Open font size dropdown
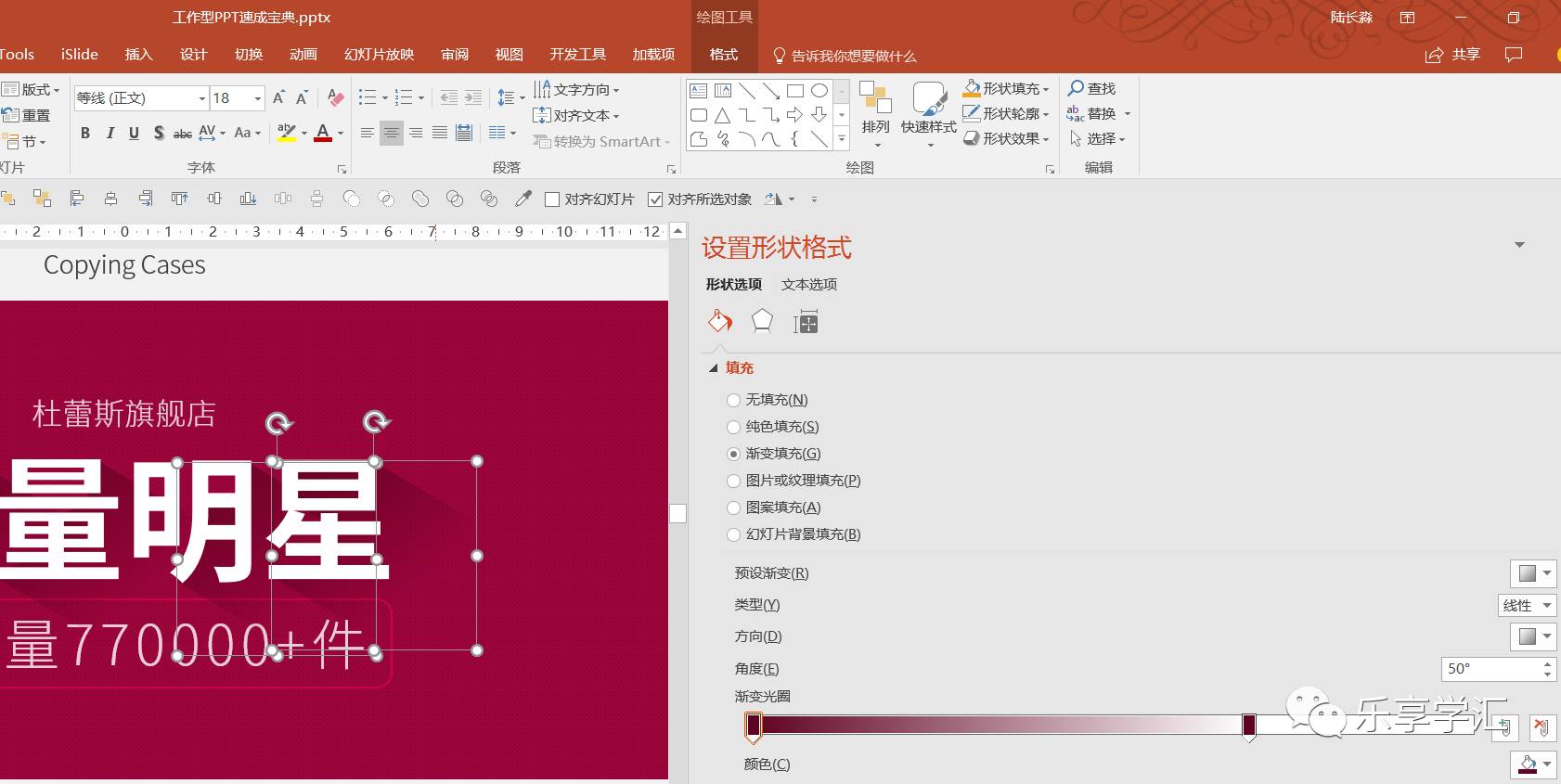The width and height of the screenshot is (1561, 784). pyautogui.click(x=257, y=98)
